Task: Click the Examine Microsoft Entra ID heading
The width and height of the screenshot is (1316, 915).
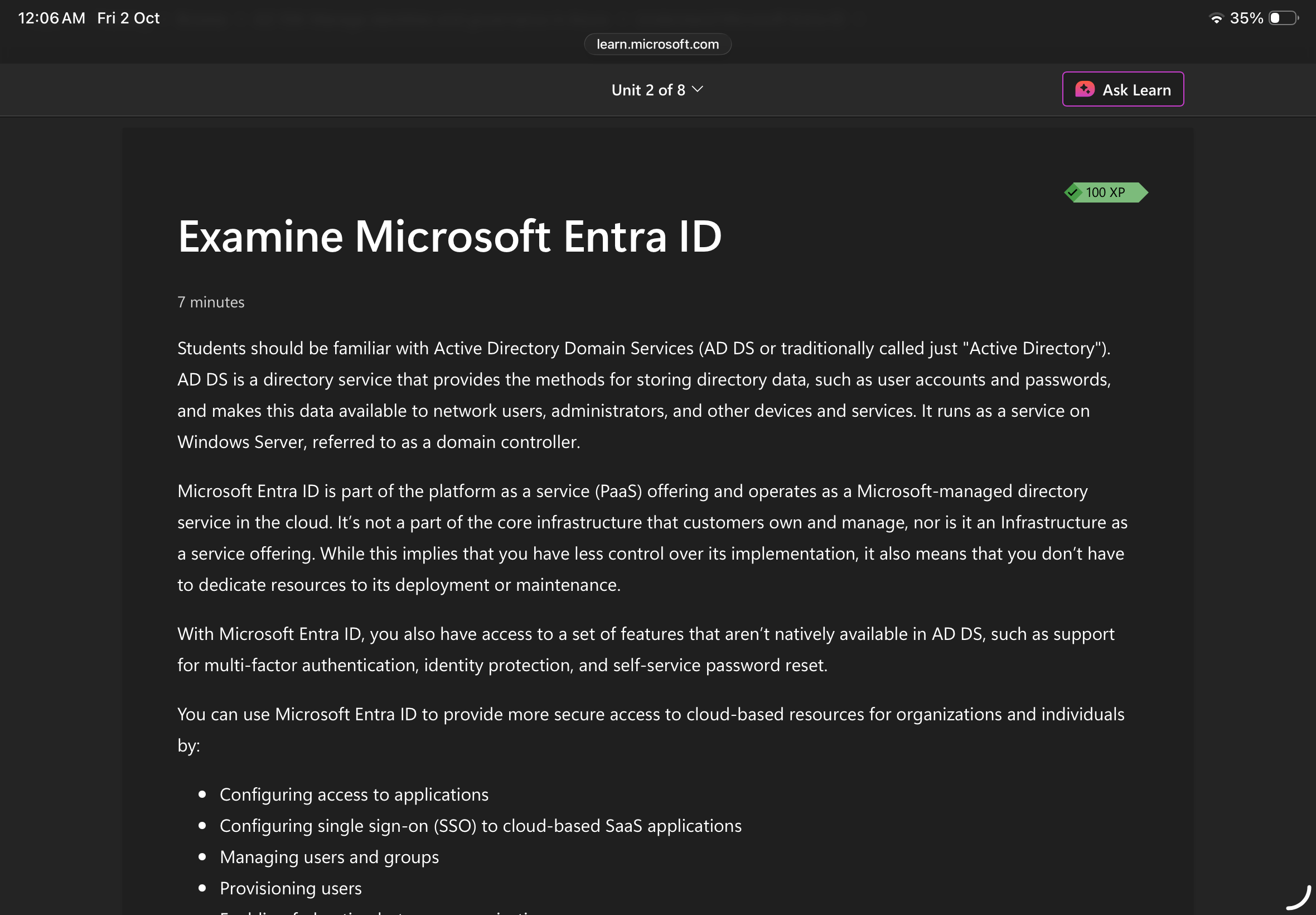Action: point(450,236)
